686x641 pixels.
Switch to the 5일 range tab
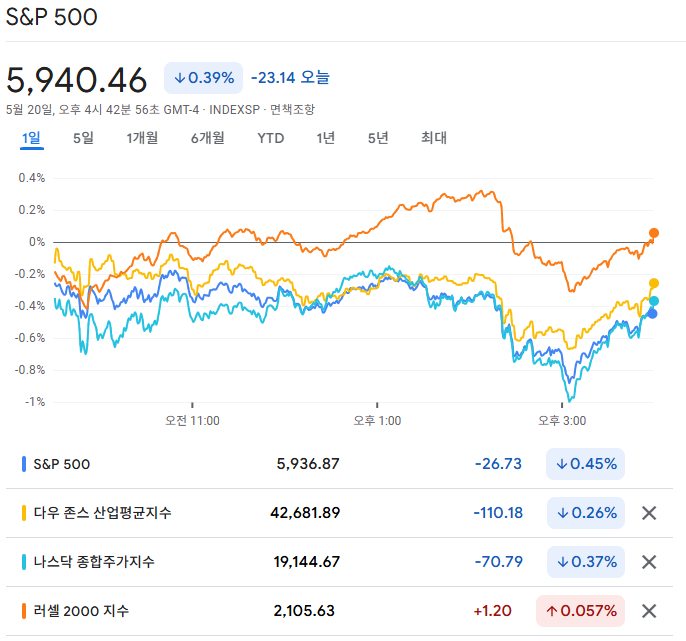coord(83,138)
